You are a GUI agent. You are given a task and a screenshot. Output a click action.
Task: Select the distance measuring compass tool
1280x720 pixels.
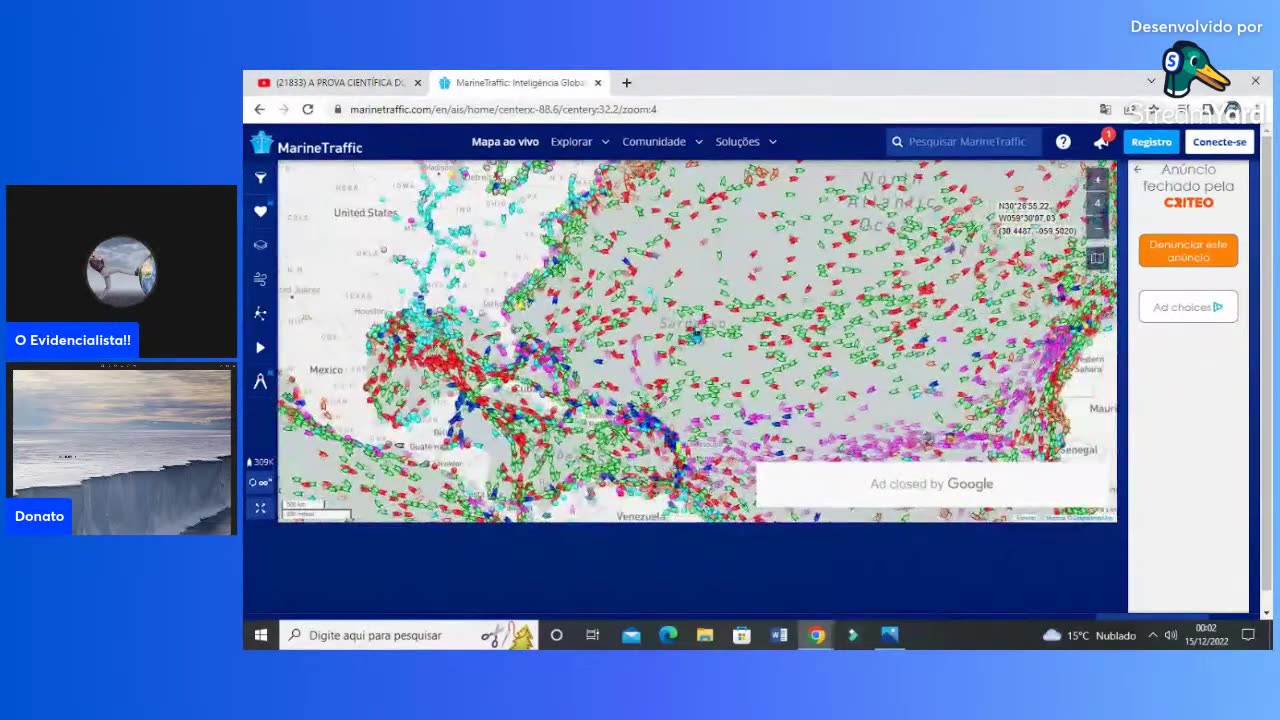click(260, 381)
